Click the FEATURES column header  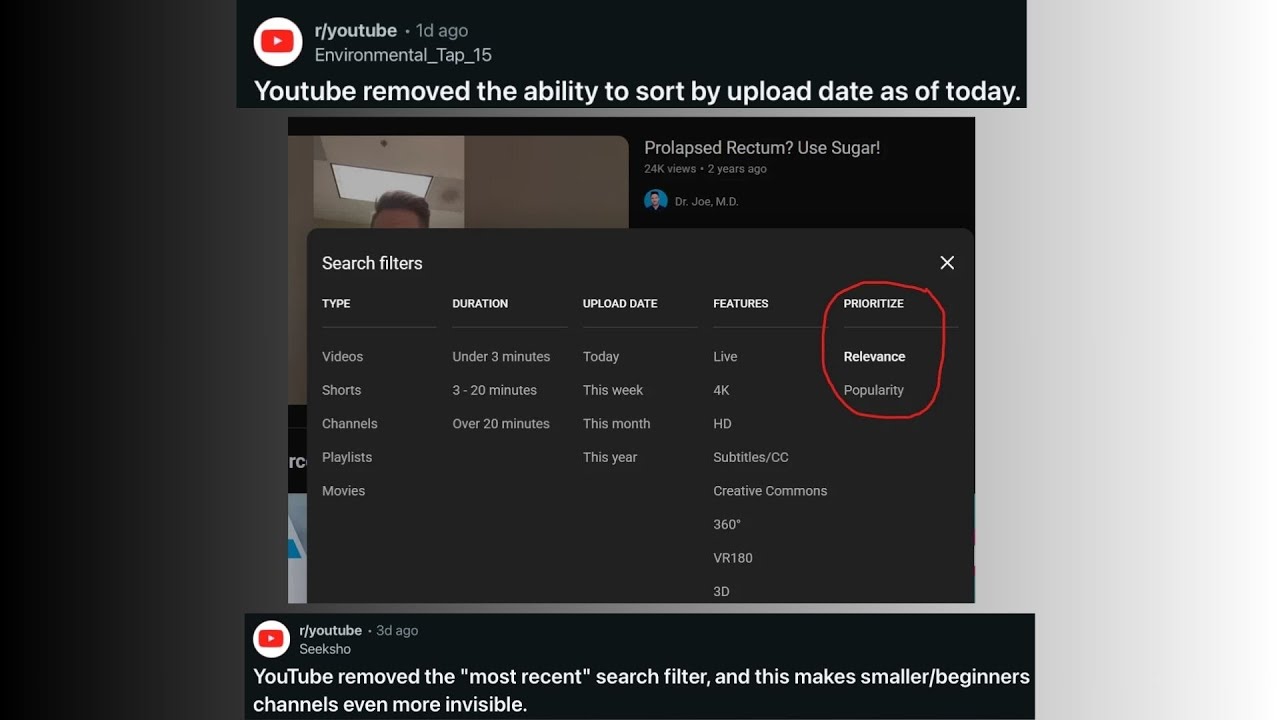pyautogui.click(x=741, y=304)
